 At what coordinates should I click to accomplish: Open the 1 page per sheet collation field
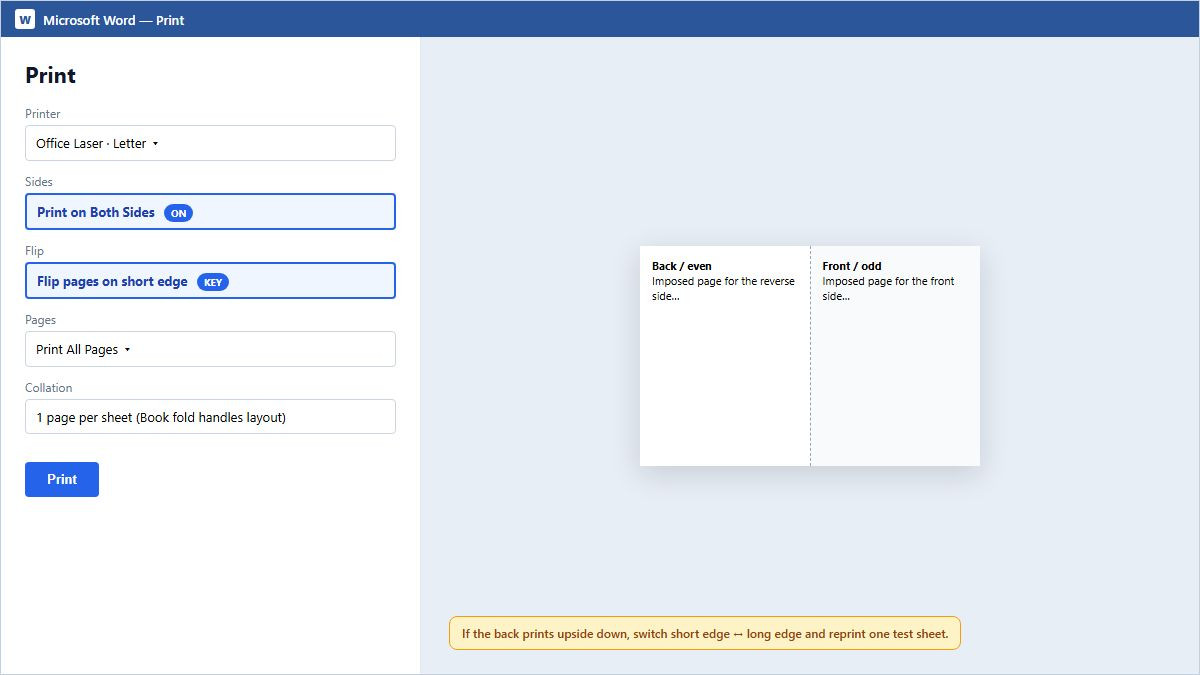pos(210,417)
